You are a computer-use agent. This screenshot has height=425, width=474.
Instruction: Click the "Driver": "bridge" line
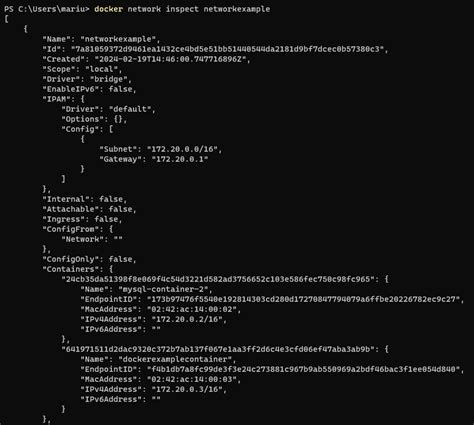[87, 79]
